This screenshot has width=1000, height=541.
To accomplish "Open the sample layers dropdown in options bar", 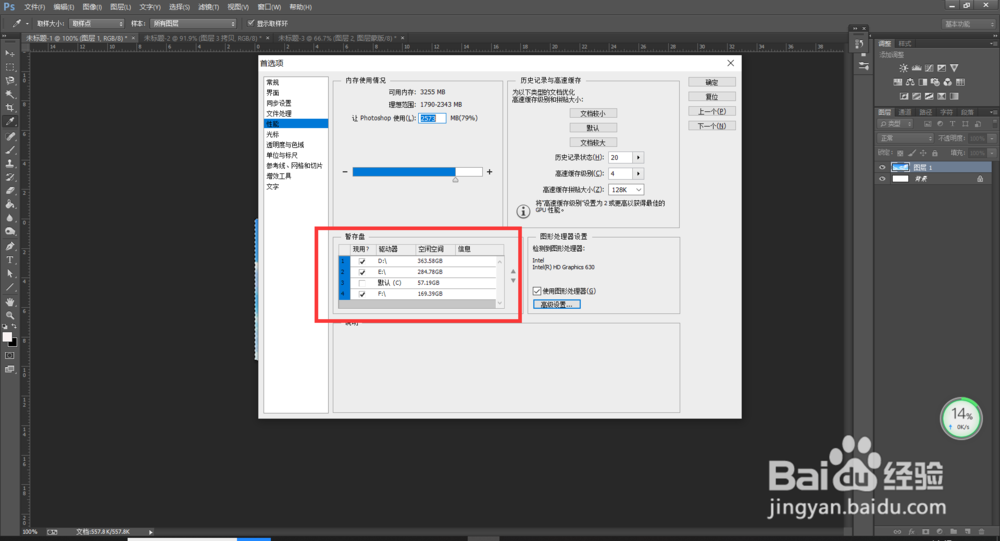I will pyautogui.click(x=193, y=23).
